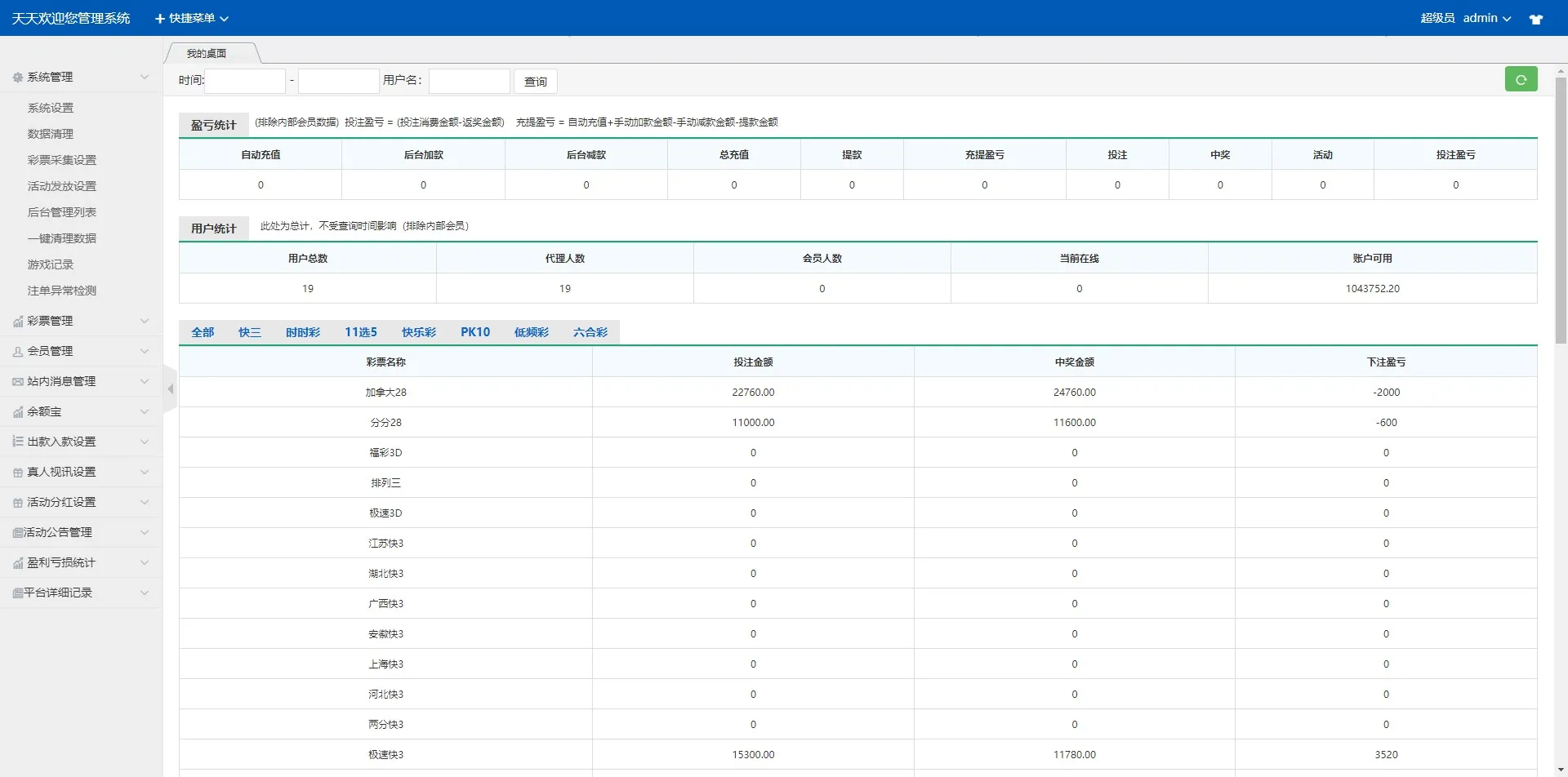Screen dimensions: 1568x777
Task: Click the green refresh icon button
Action: pyautogui.click(x=1521, y=79)
